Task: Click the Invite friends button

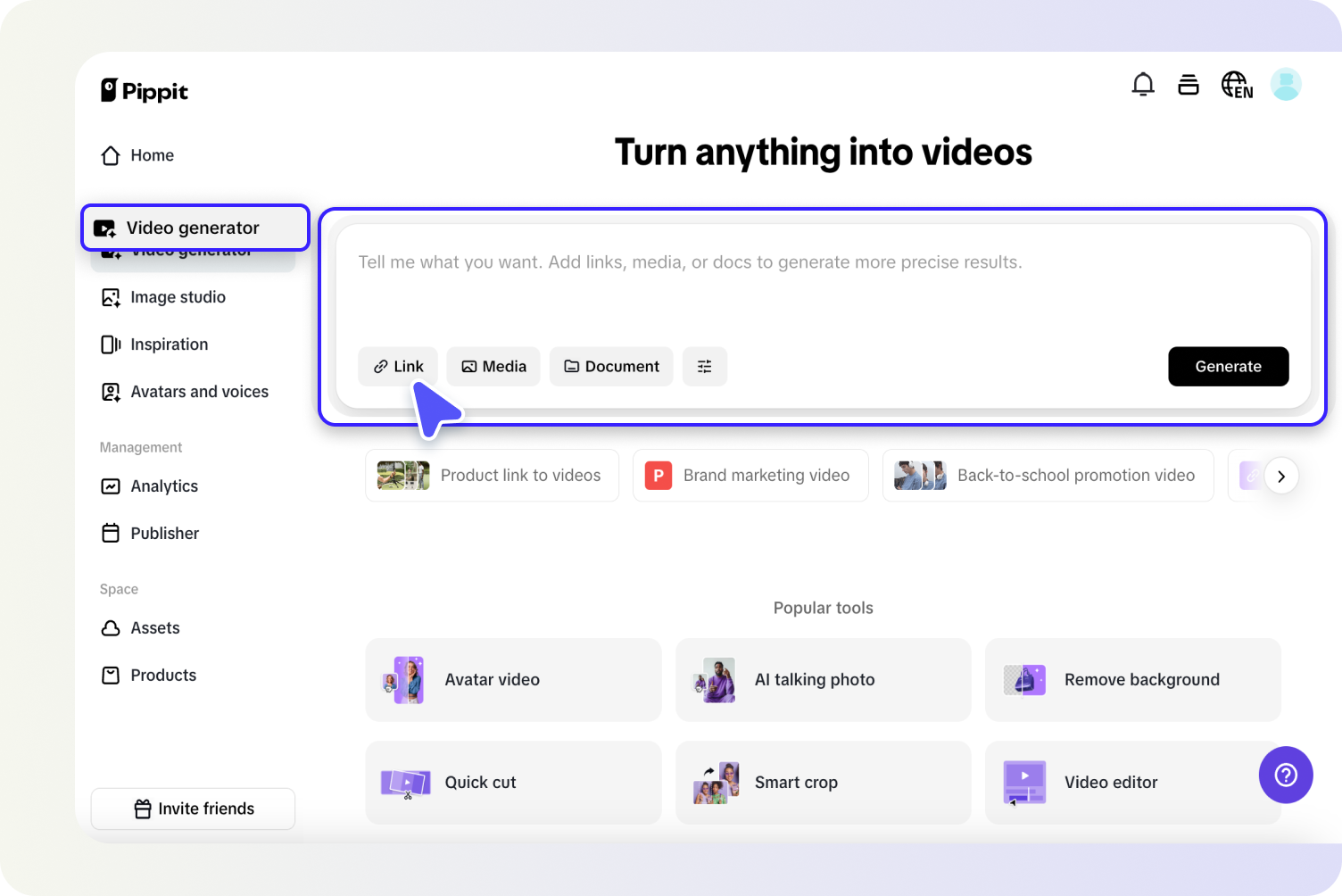Action: point(192,809)
